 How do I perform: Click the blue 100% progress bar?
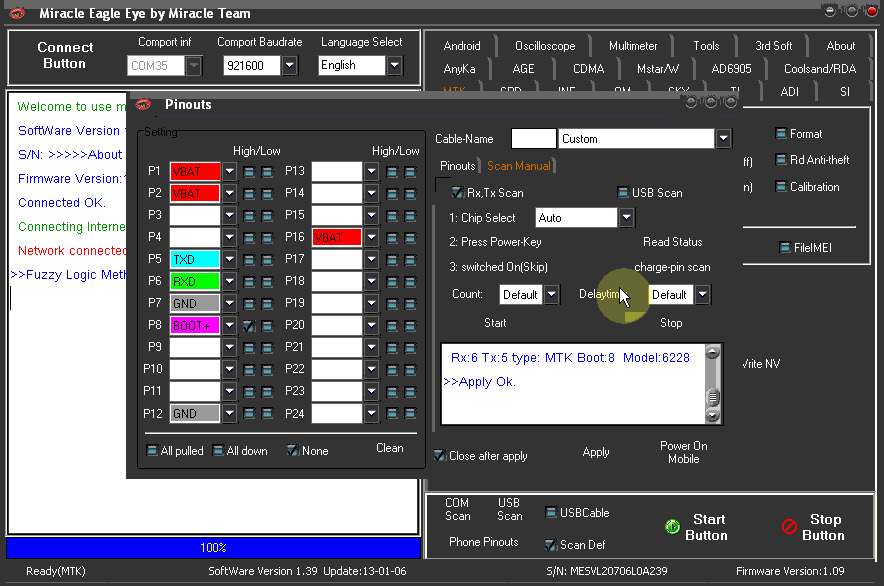pyautogui.click(x=213, y=548)
